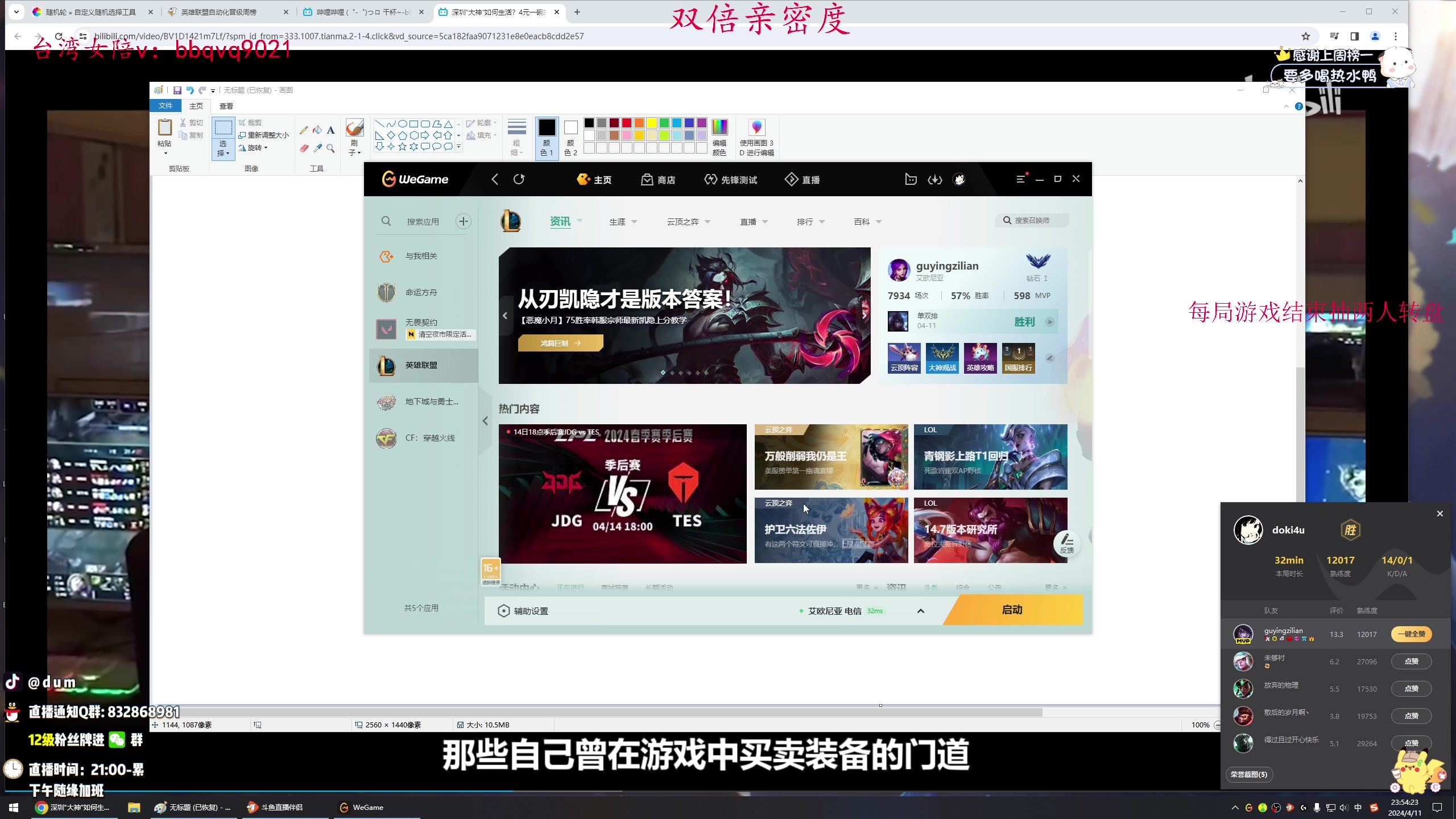This screenshot has height=819, width=1456.
Task: Open notification center in system tray
Action: pos(1437,808)
